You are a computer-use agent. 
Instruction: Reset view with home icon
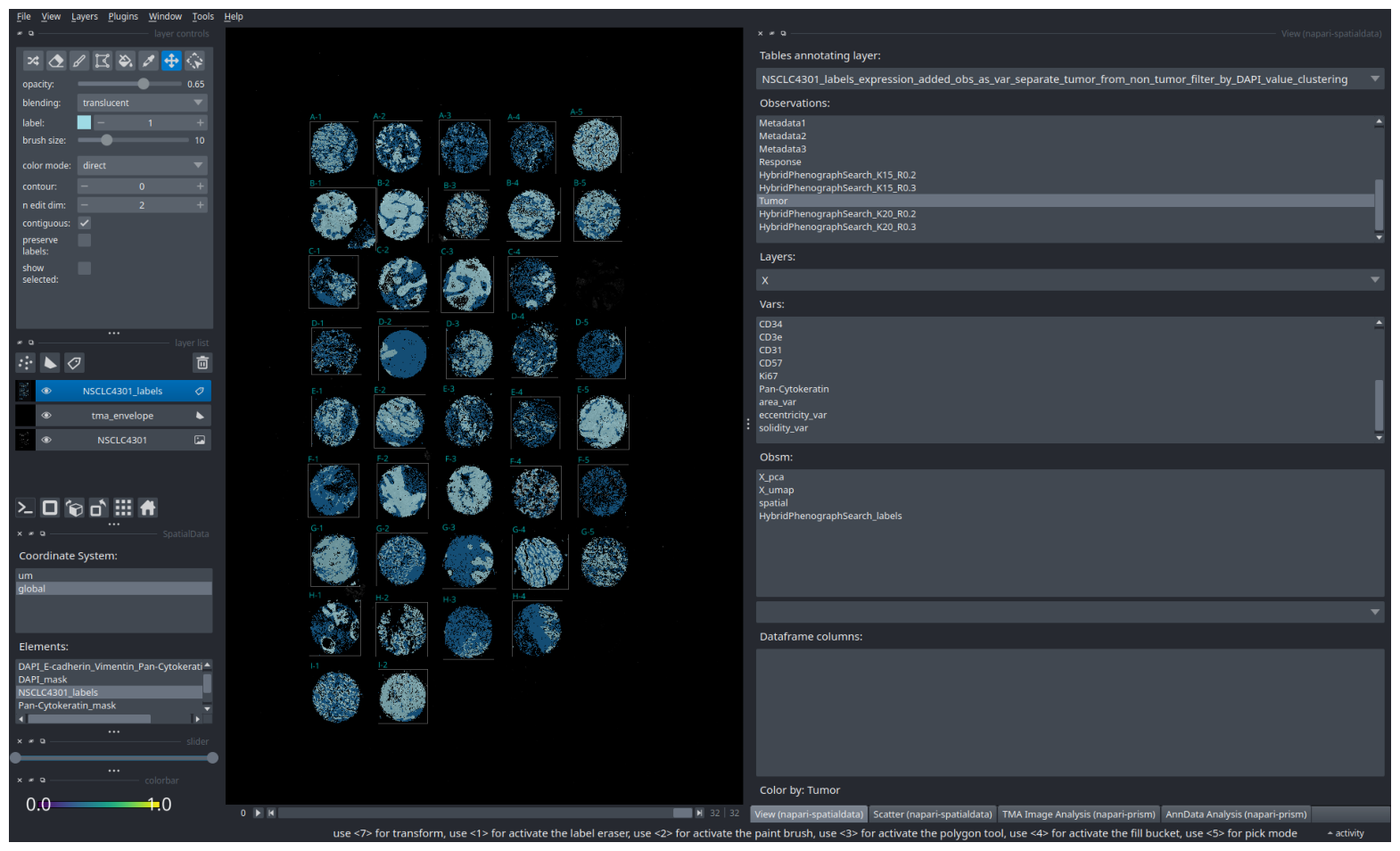148,508
